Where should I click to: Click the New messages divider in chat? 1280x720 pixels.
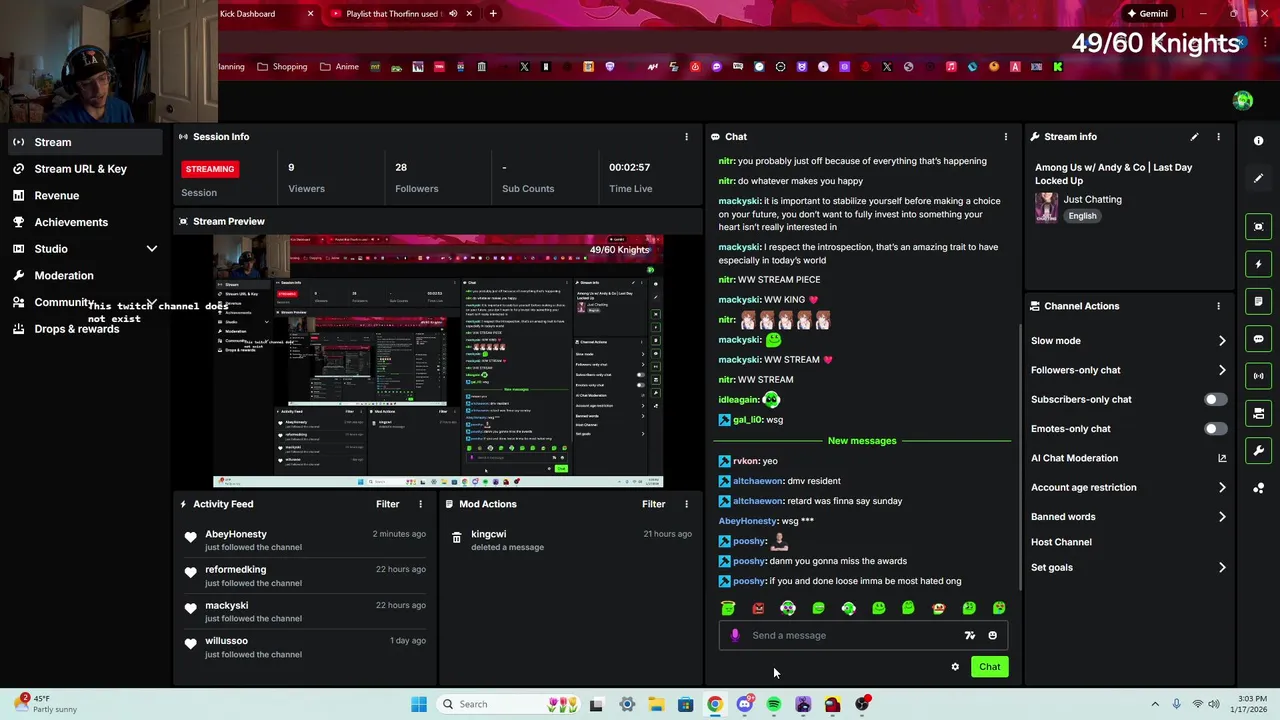click(x=862, y=441)
